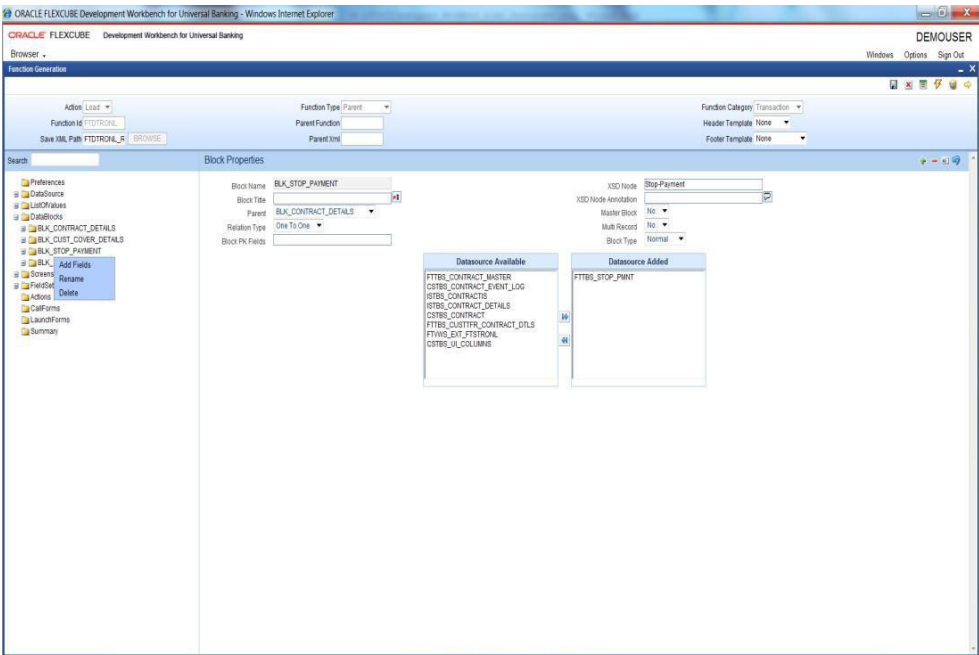Viewport: 979px width, 655px height.
Task: Click the LaunchForms folder icon
Action: pyautogui.click(x=25, y=320)
